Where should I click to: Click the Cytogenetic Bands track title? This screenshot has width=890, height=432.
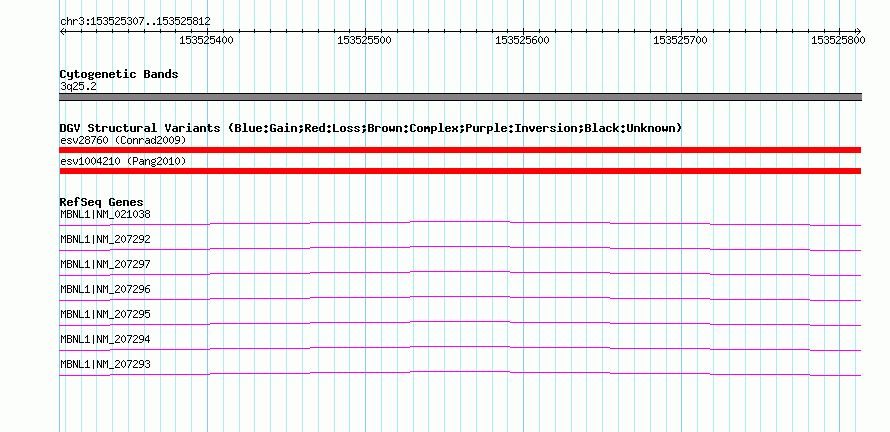point(119,74)
